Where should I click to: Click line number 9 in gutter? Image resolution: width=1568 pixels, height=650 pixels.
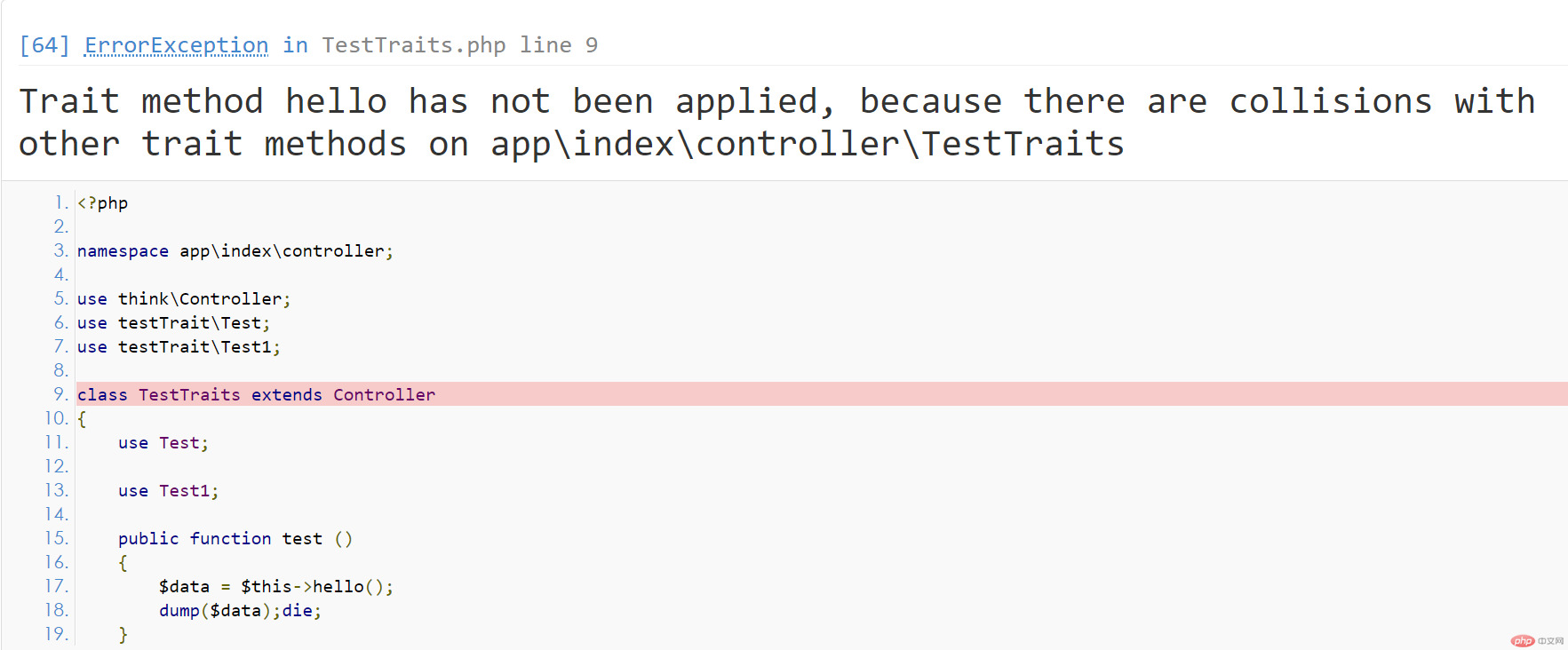pyautogui.click(x=60, y=394)
